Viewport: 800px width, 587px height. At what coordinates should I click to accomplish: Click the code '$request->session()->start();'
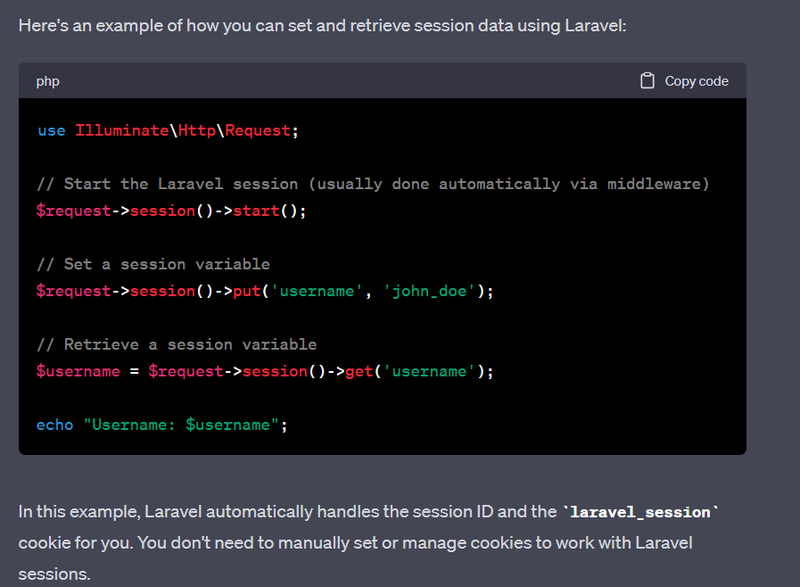pyautogui.click(x=171, y=211)
